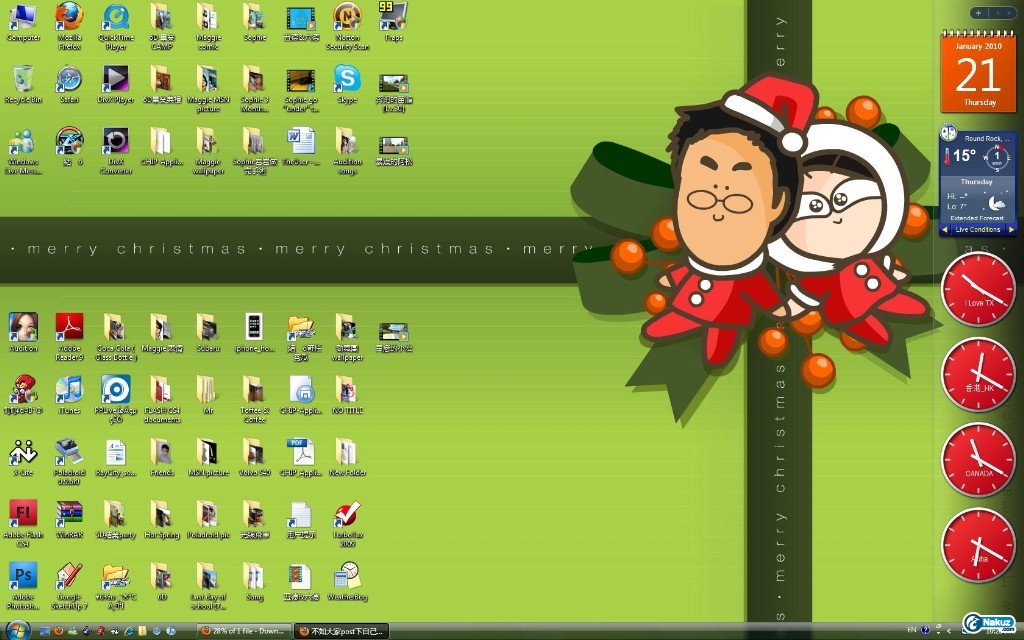Open the Recycle Bin
The image size is (1024, 640).
(23, 80)
